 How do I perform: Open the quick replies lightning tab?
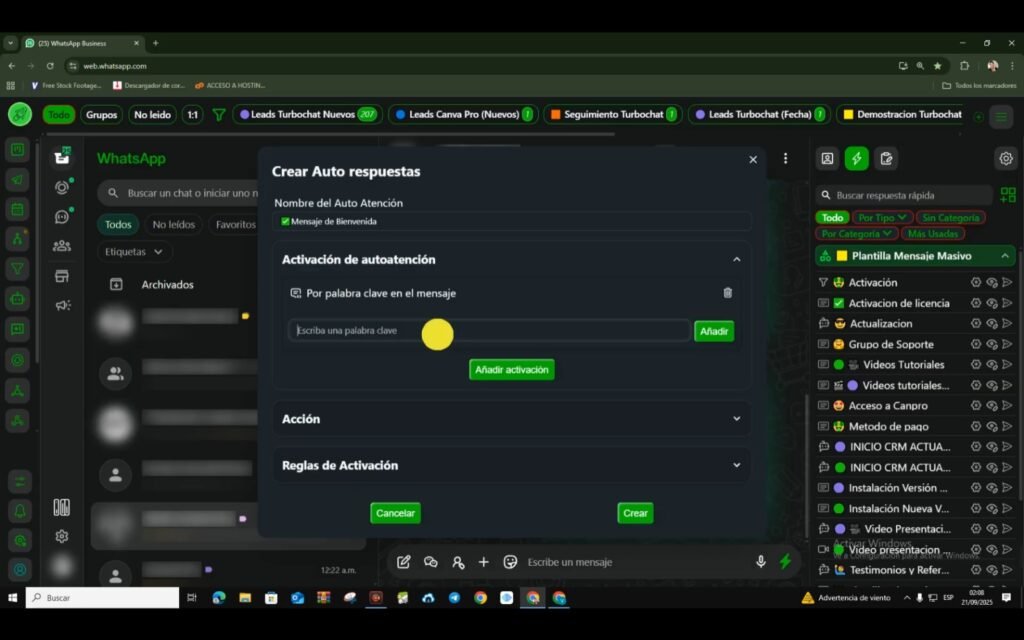pos(856,158)
